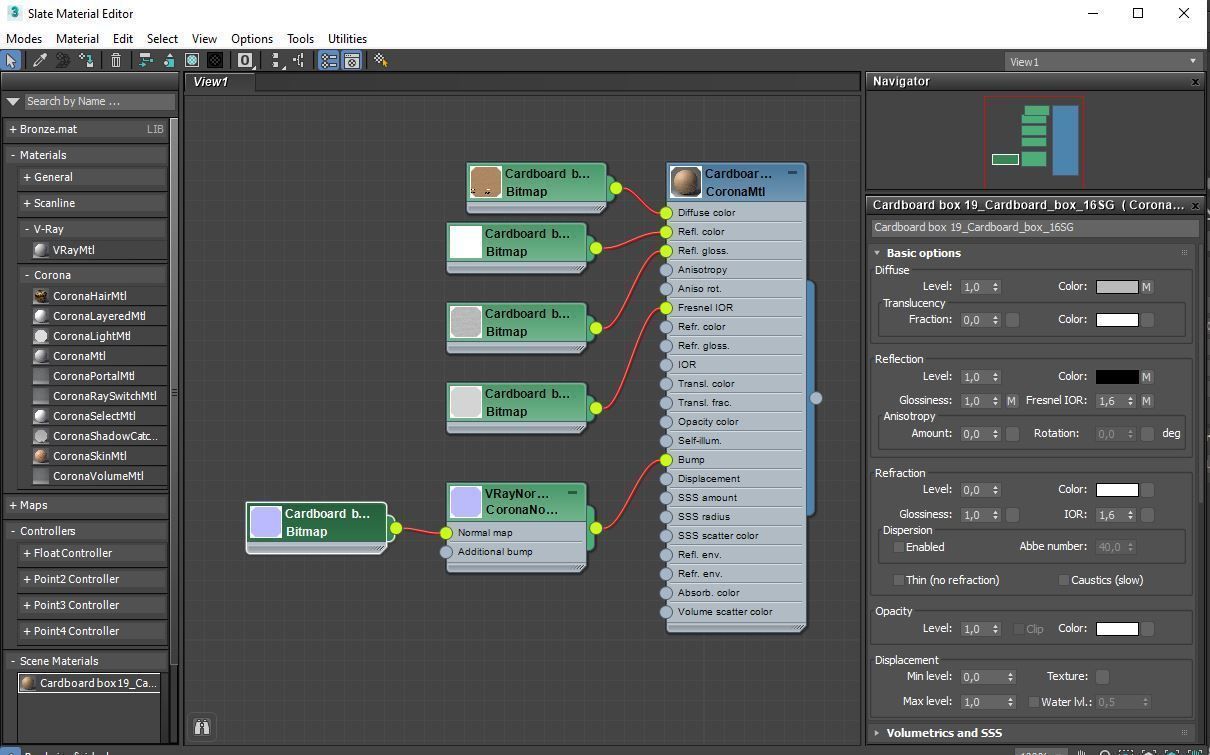Click the Search by Name field
This screenshot has height=755, width=1210.
pos(99,101)
